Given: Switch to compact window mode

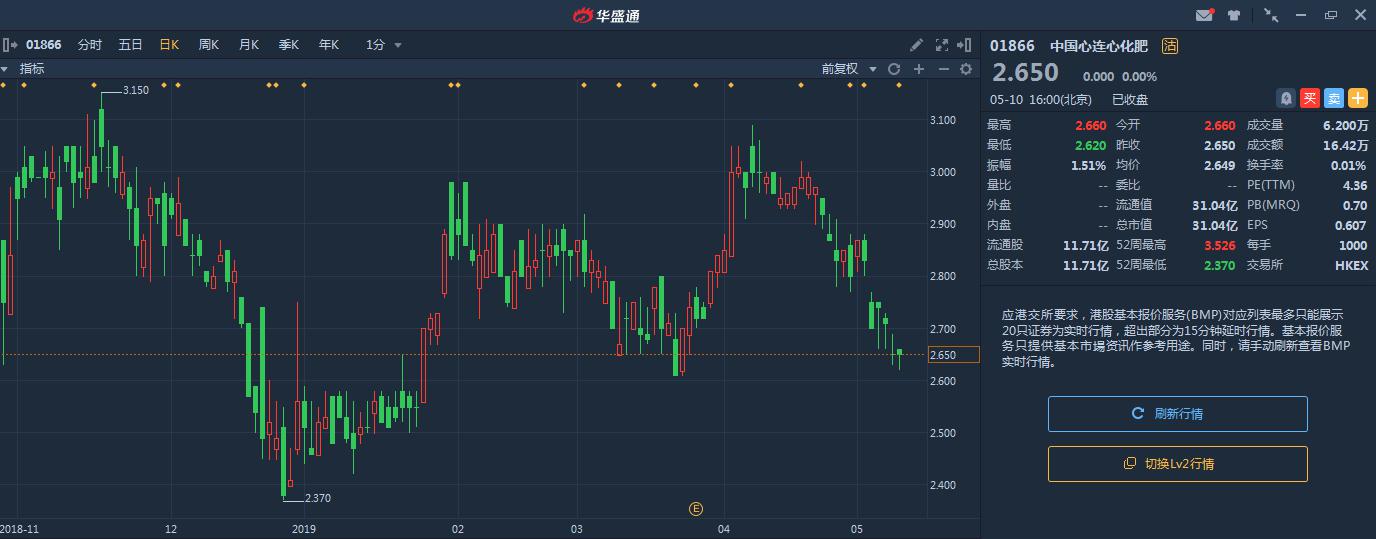Looking at the screenshot, I should (x=1271, y=15).
